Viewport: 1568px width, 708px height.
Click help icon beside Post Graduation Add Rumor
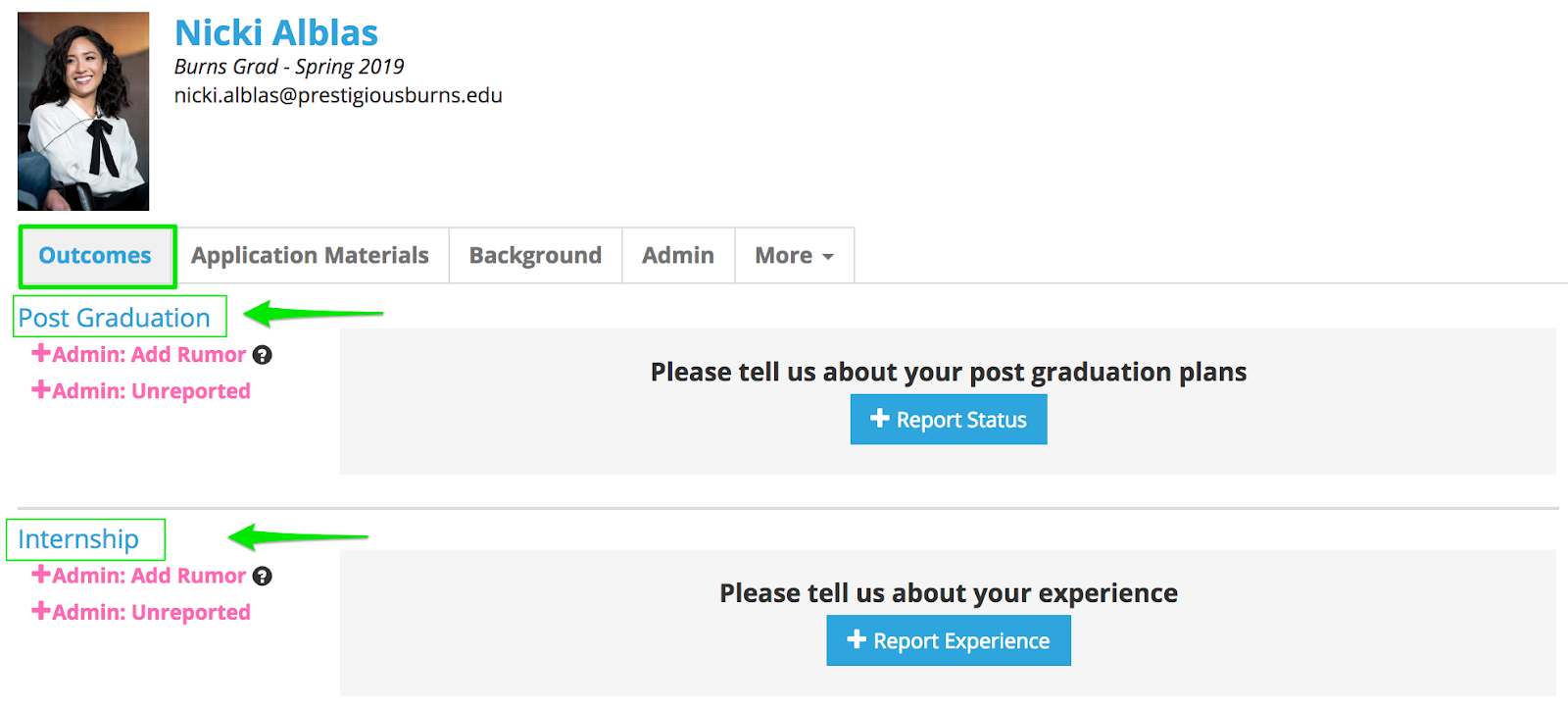262,355
